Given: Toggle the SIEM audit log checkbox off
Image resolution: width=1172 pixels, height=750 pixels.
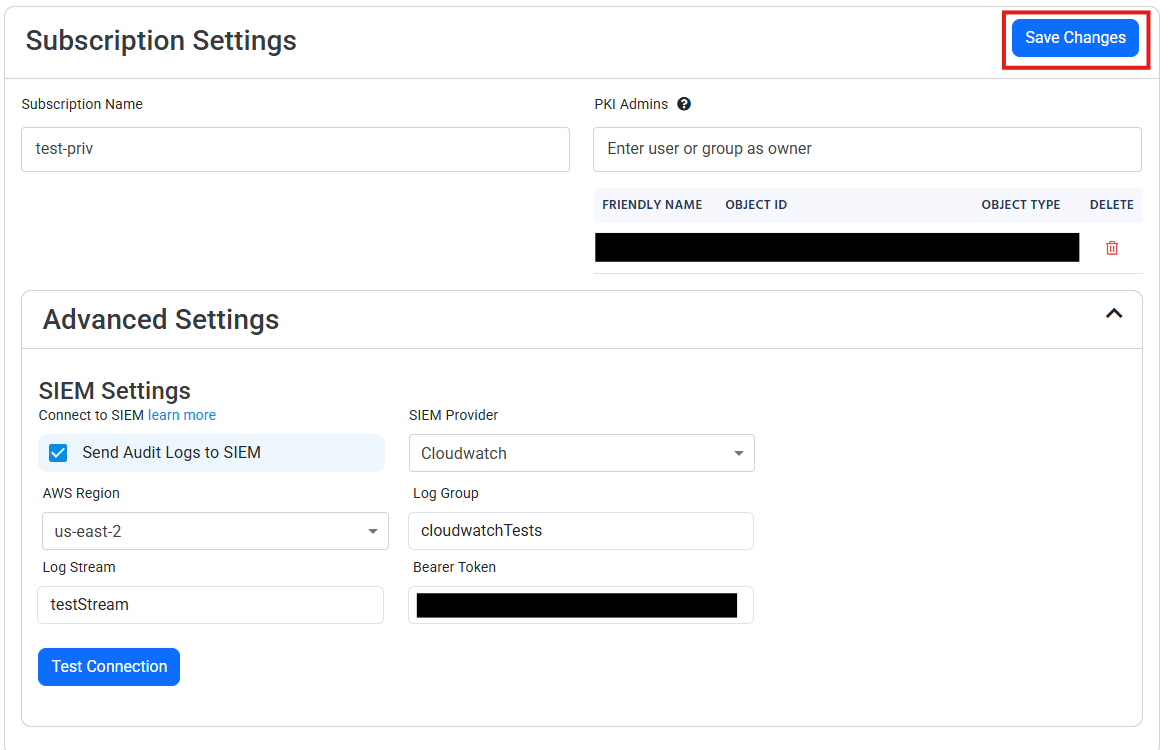Looking at the screenshot, I should pos(58,452).
